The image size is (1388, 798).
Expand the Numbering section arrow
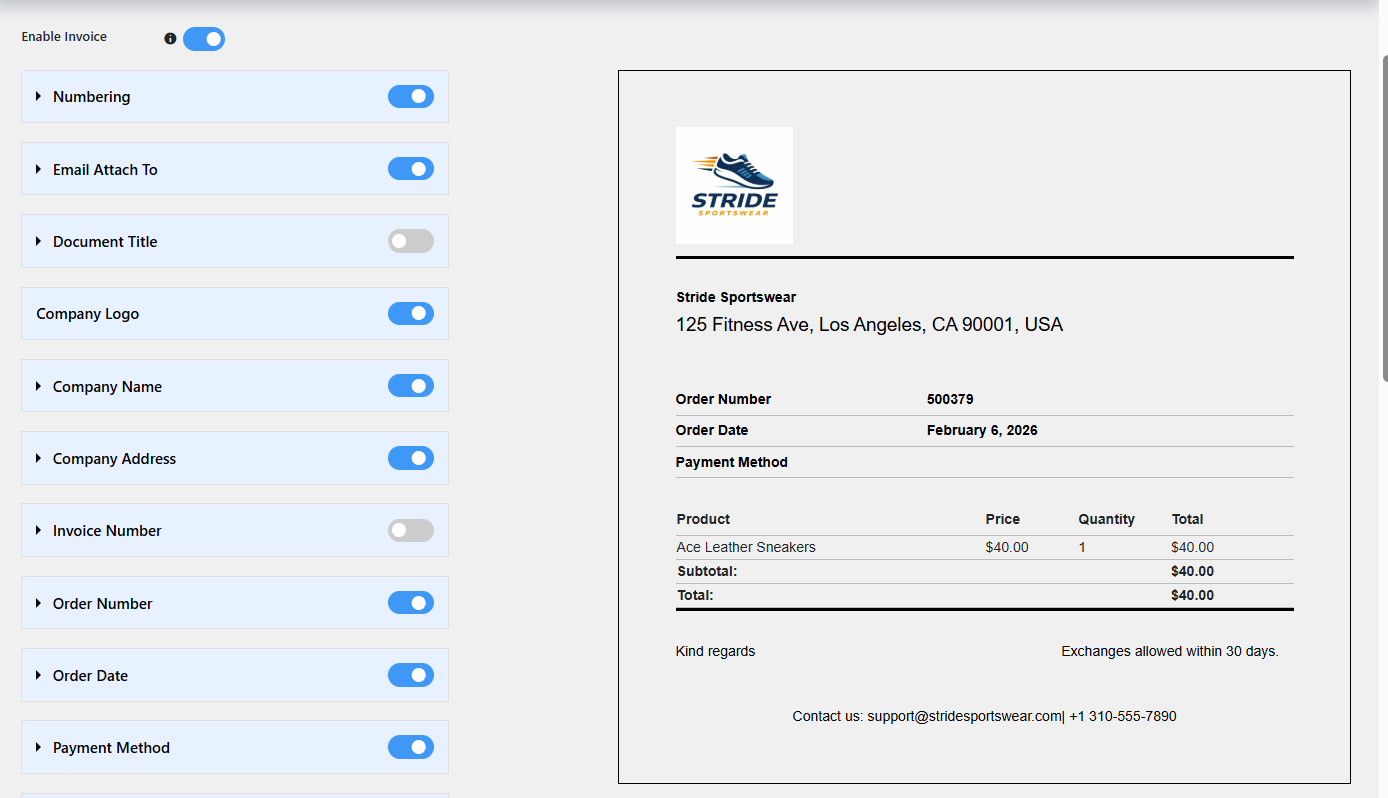pyautogui.click(x=39, y=96)
